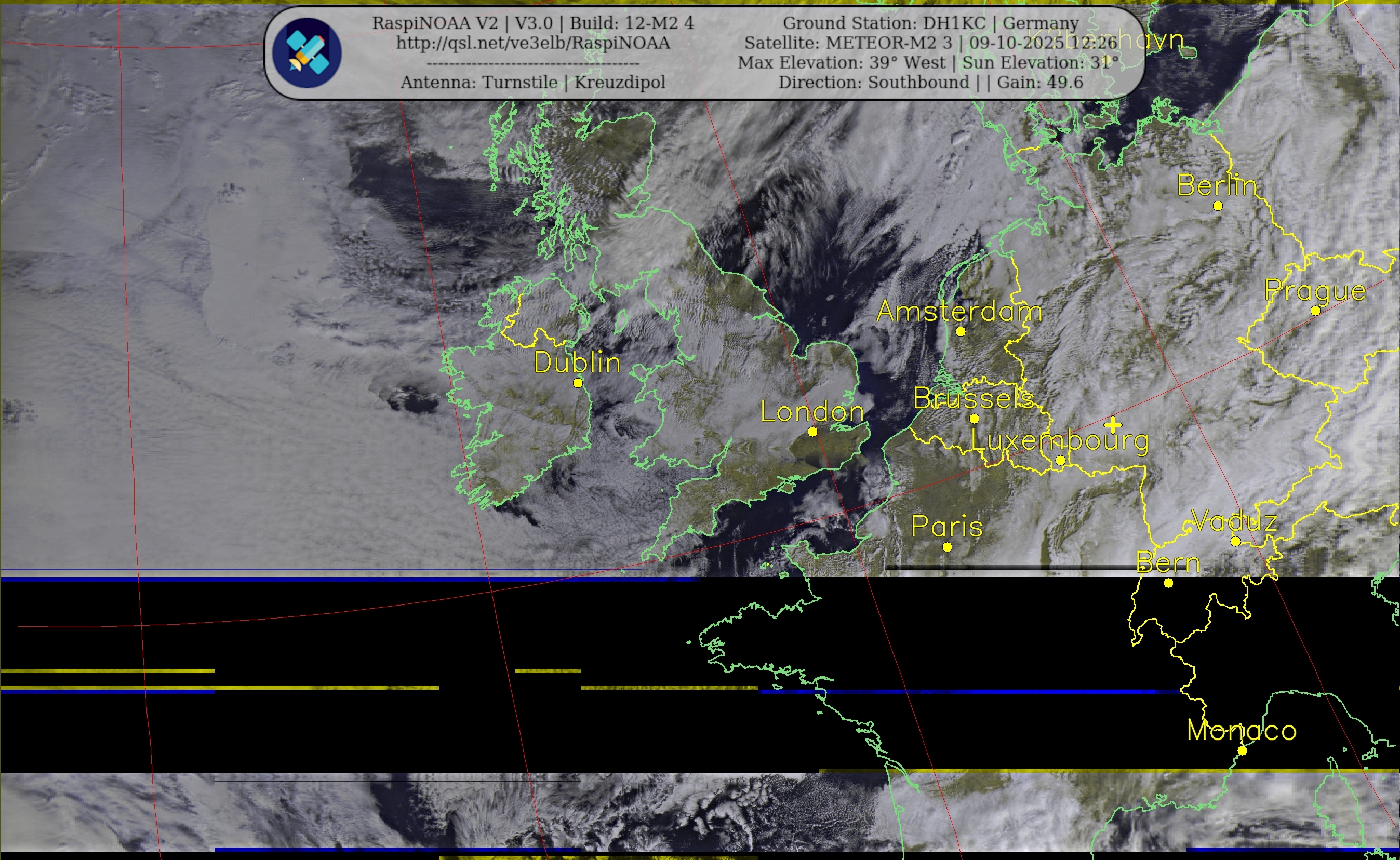Click the yellow Paris city marker dot
Viewport: 1400px width, 860px height.
click(x=947, y=547)
